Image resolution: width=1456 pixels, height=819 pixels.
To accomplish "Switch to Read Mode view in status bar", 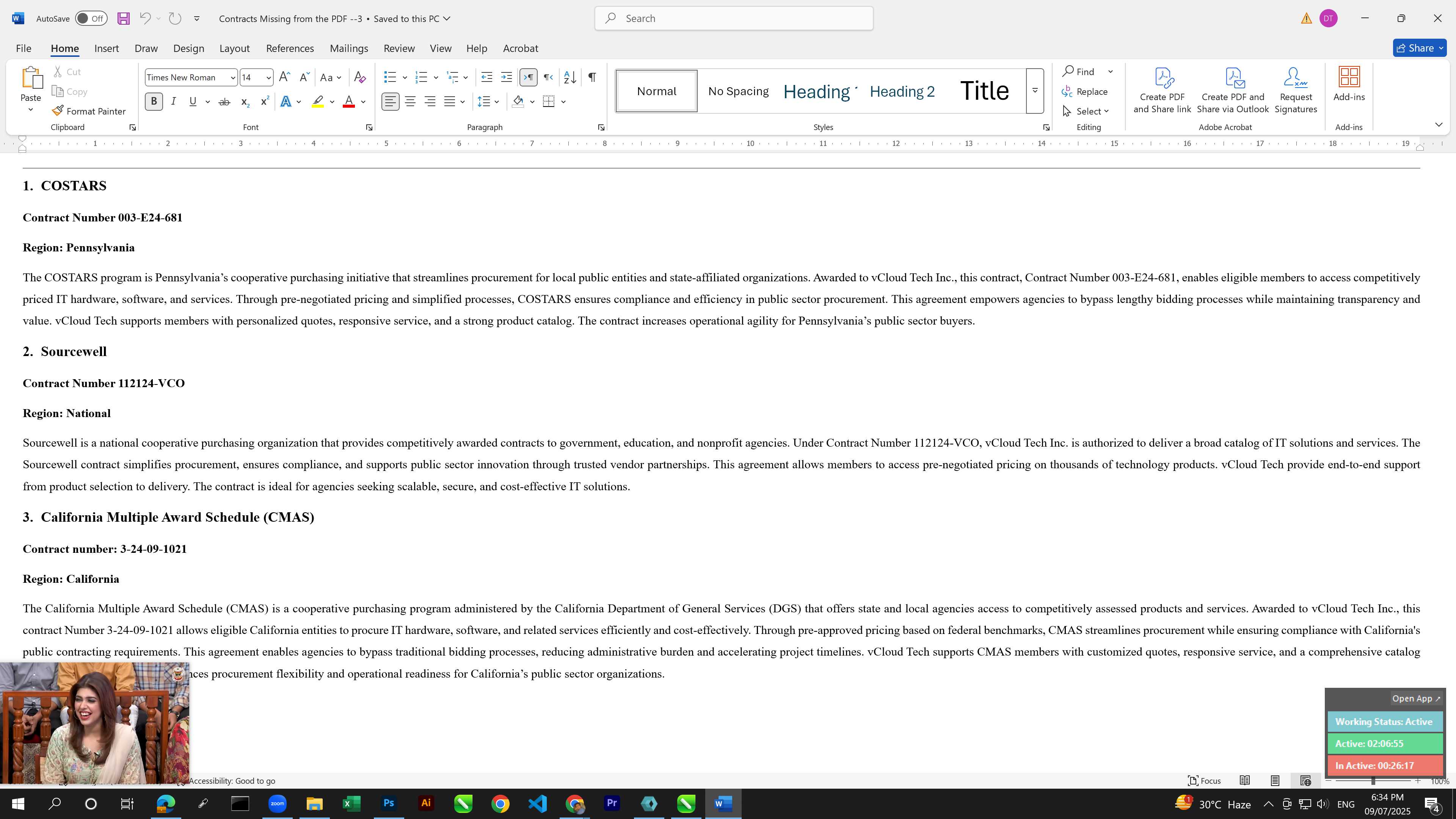I will pyautogui.click(x=1244, y=781).
